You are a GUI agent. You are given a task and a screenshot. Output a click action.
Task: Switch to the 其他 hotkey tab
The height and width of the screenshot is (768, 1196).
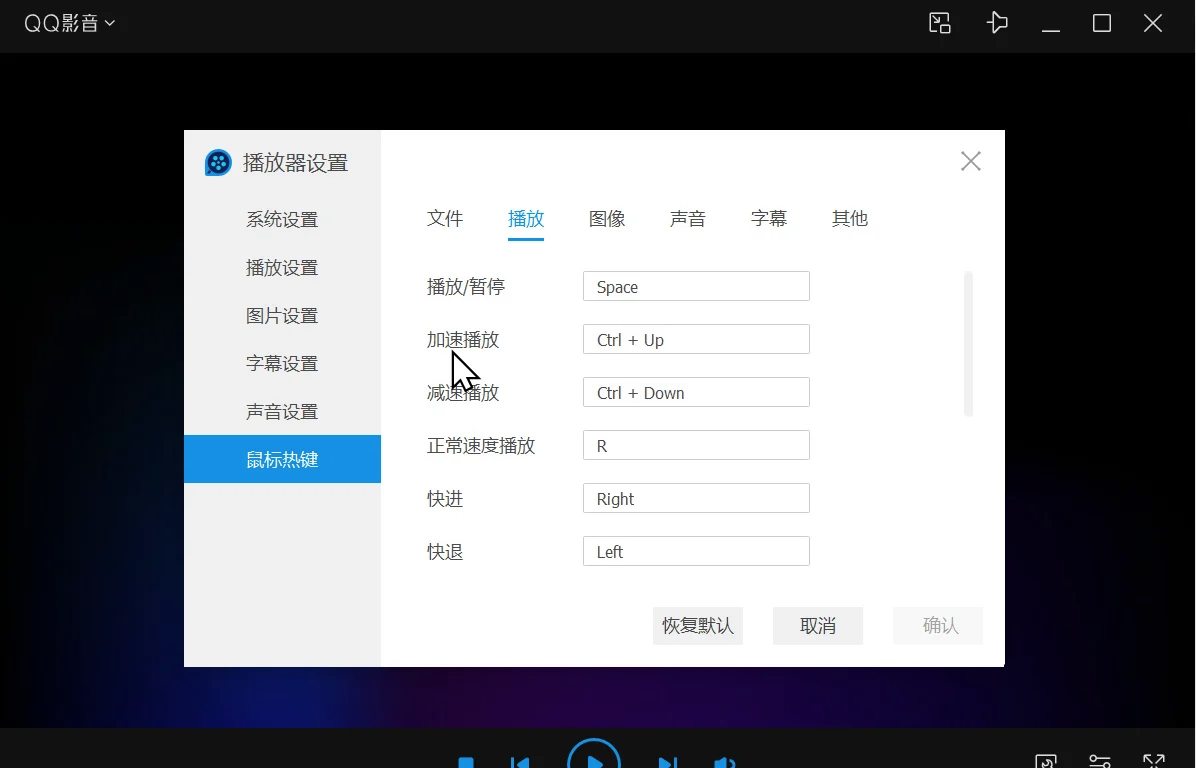click(850, 219)
